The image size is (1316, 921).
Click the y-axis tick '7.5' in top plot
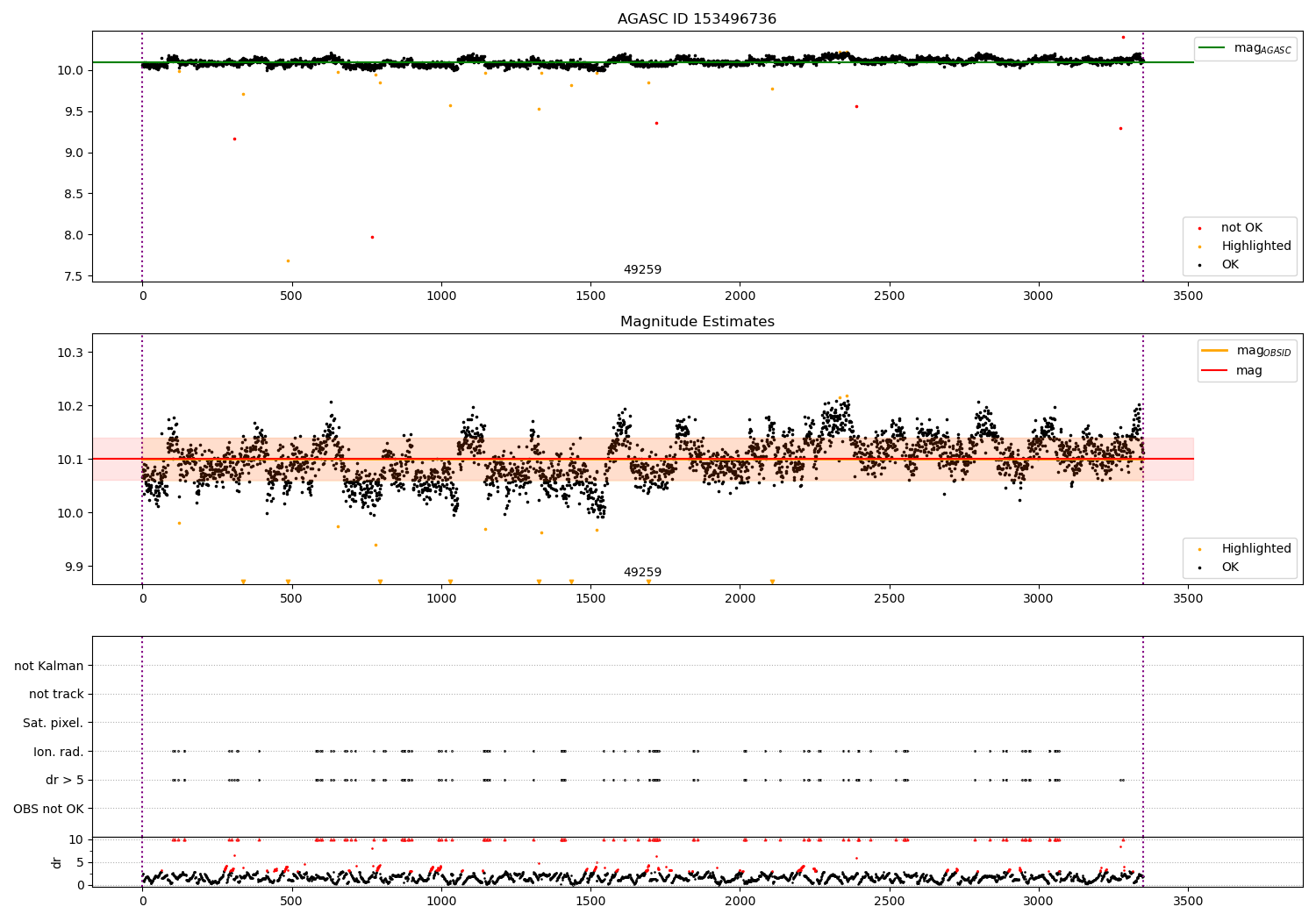(x=75, y=276)
